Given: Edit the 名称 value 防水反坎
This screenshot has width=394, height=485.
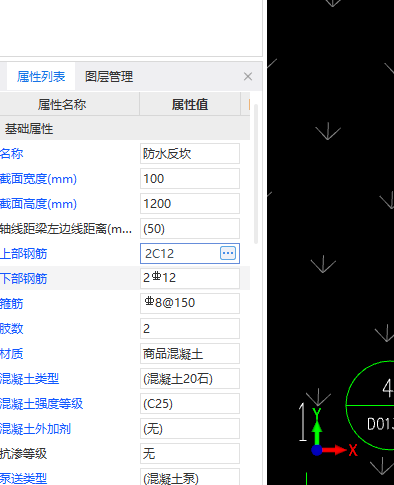Looking at the screenshot, I should coord(190,154).
